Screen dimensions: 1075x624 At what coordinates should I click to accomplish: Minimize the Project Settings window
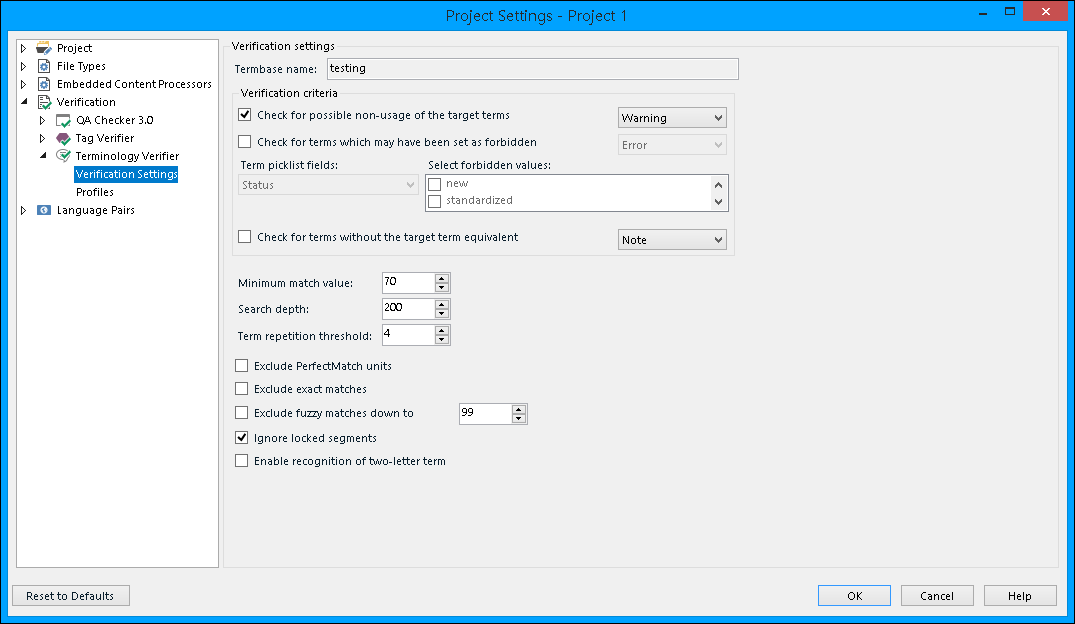point(983,12)
